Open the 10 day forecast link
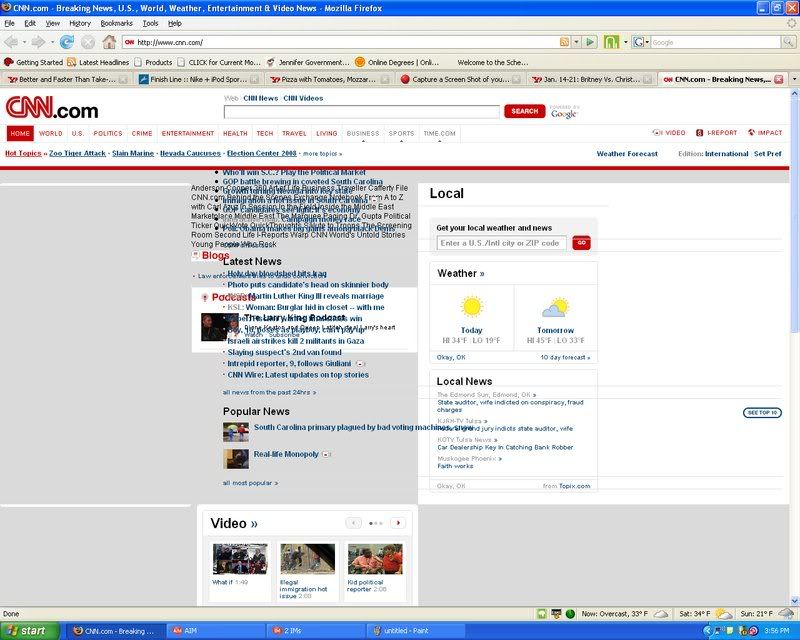800x640 pixels. [x=564, y=357]
